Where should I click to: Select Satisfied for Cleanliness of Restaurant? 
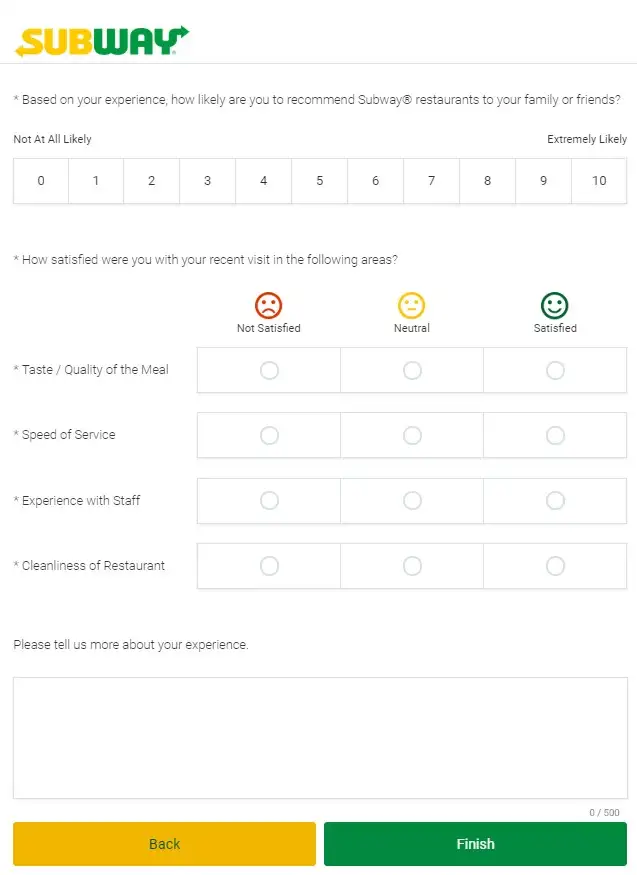point(555,565)
